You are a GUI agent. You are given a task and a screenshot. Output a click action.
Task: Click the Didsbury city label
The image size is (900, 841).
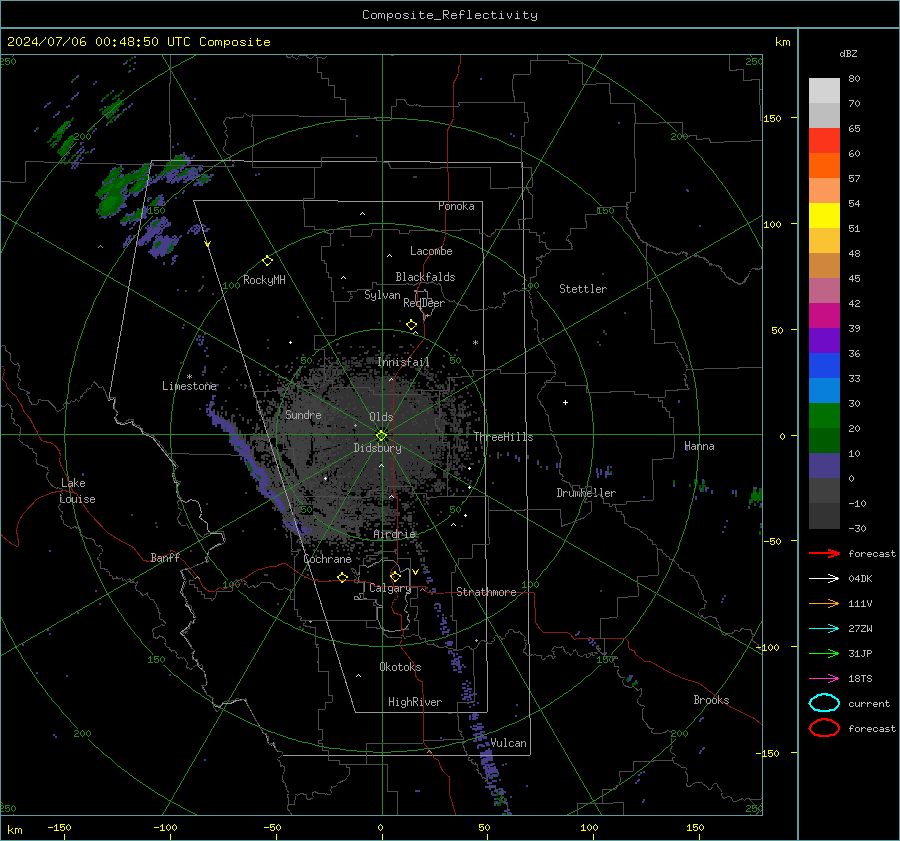click(377, 448)
